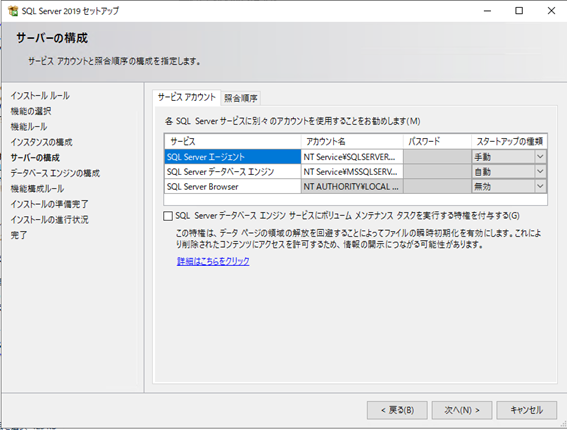Switch to the サービス アカウント tab
The width and height of the screenshot is (567, 430).
point(187,97)
